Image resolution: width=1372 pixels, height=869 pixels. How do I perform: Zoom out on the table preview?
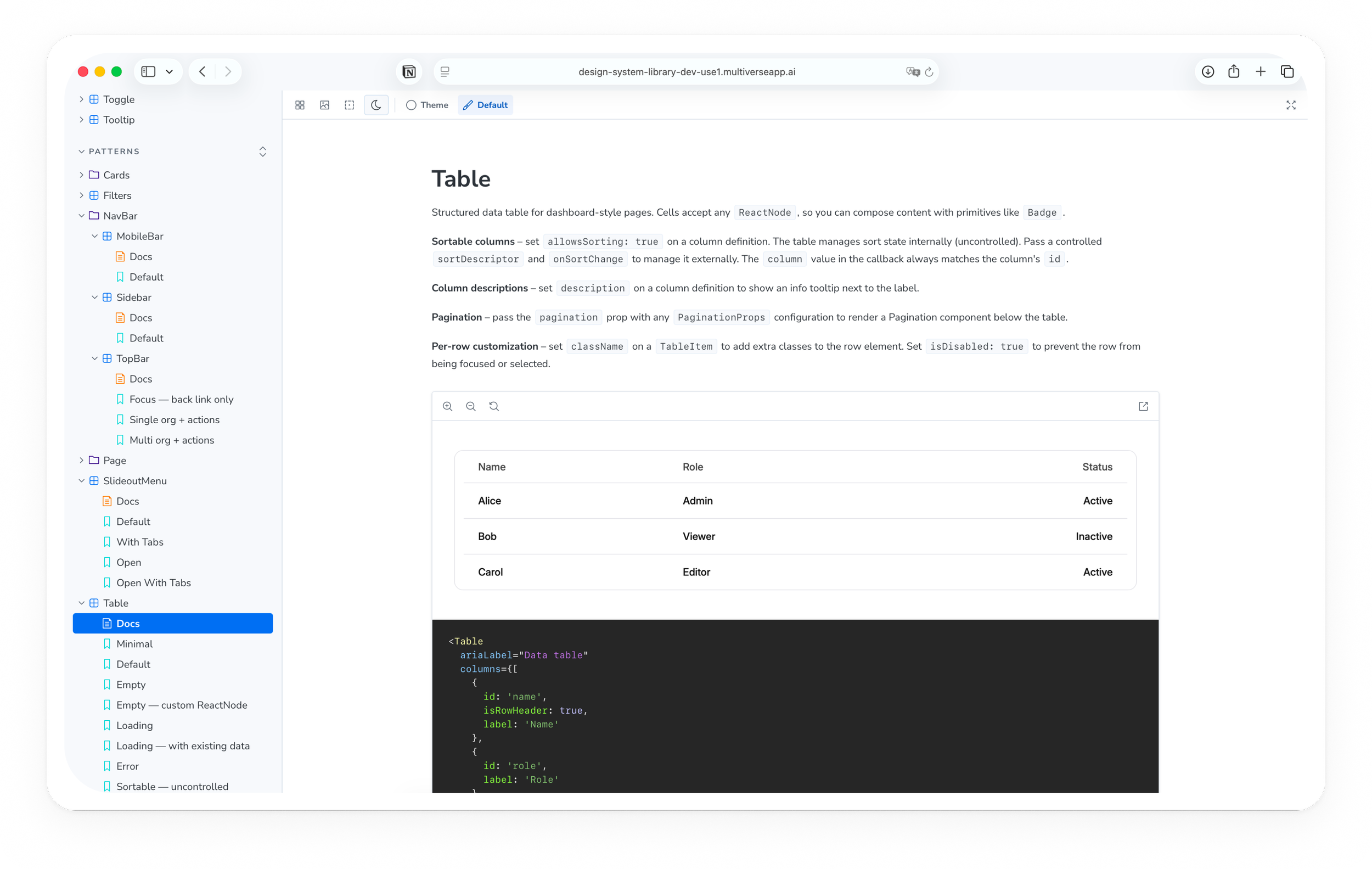471,406
